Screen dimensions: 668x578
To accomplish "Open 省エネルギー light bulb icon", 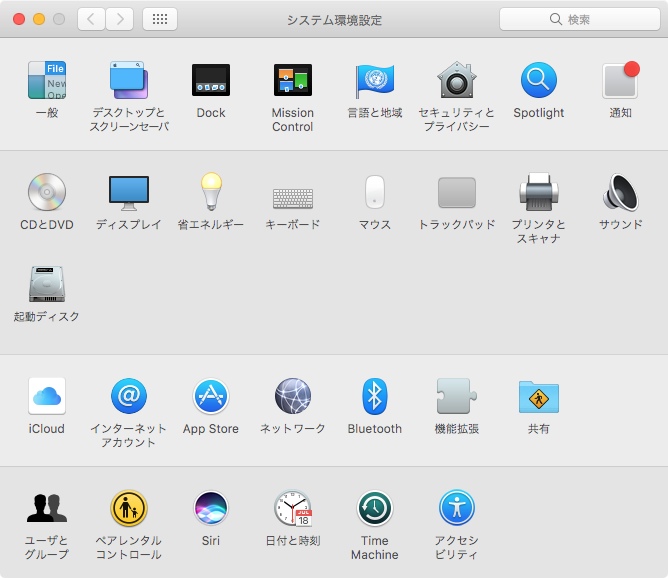I will pyautogui.click(x=211, y=192).
